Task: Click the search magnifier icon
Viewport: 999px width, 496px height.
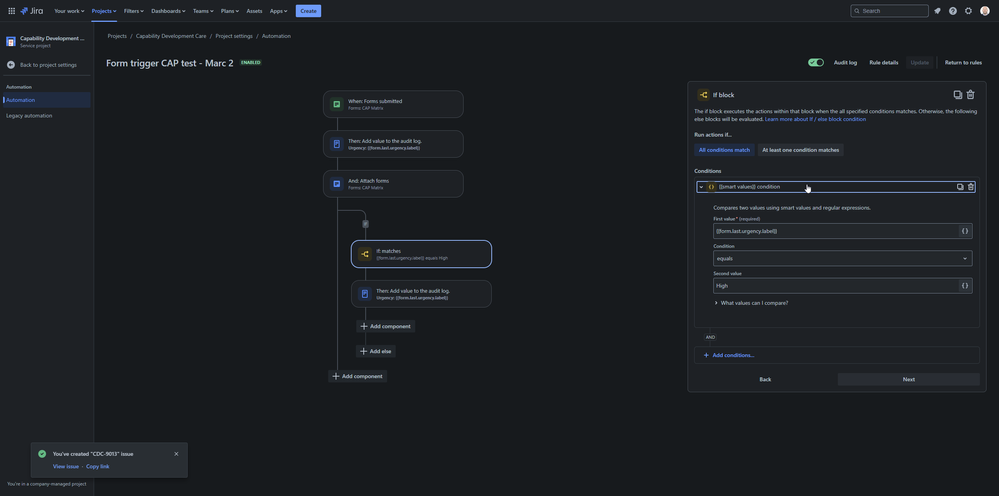Action: pyautogui.click(x=857, y=11)
